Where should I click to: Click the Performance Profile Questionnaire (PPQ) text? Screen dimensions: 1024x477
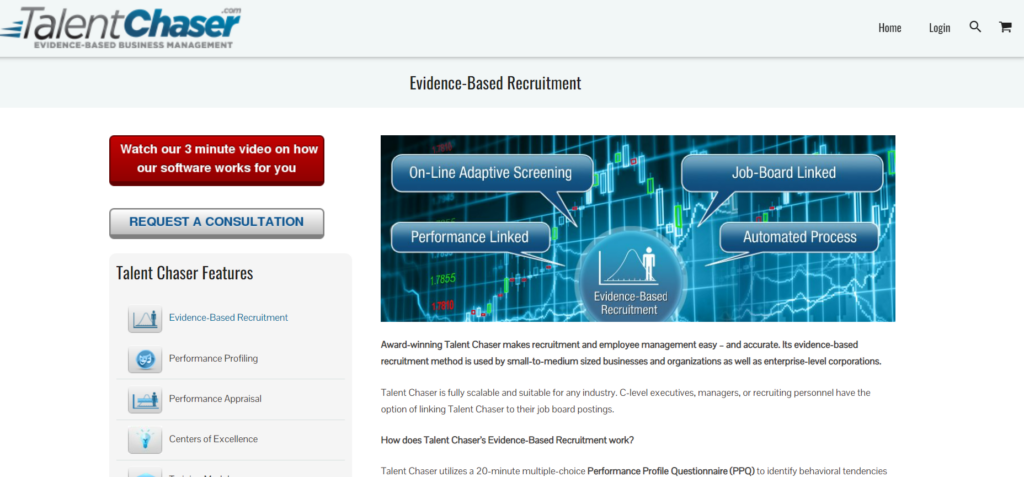point(671,470)
